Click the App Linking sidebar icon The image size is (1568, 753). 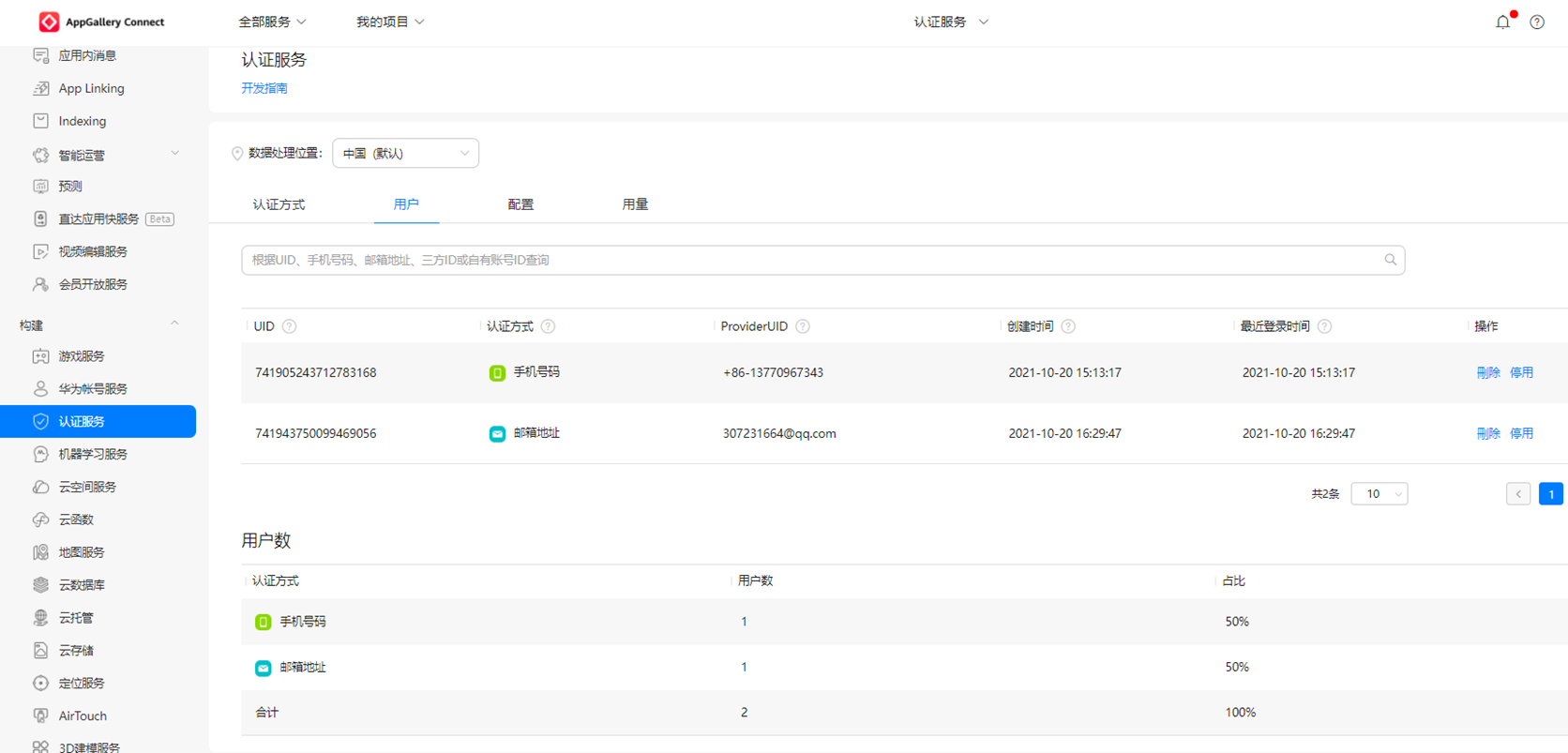(x=40, y=88)
